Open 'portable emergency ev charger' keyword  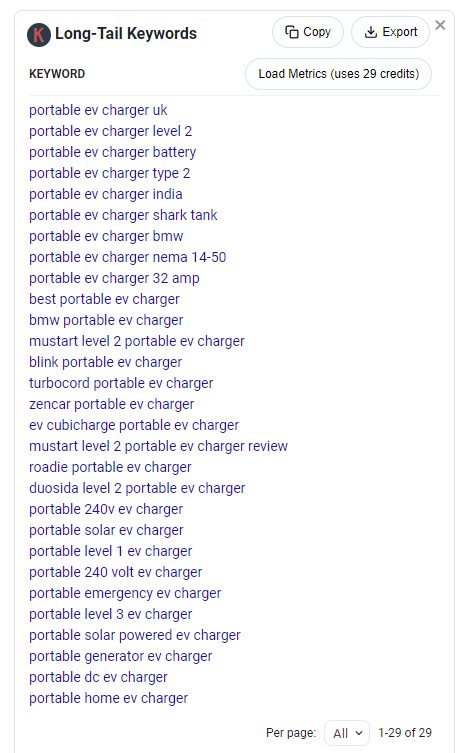click(x=125, y=593)
